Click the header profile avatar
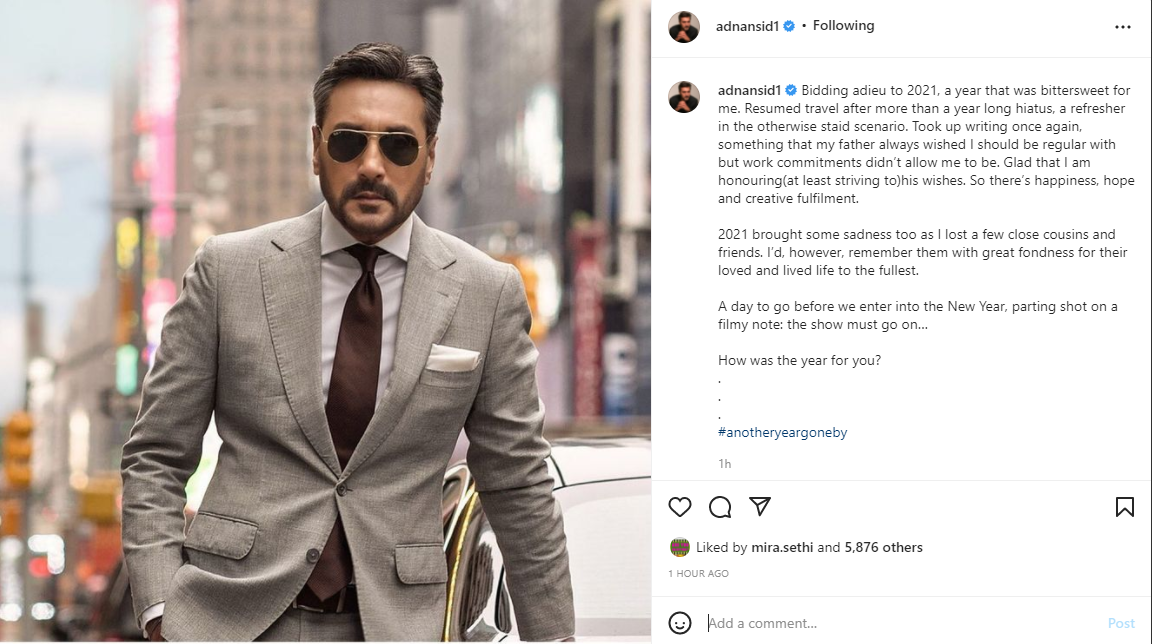 pyautogui.click(x=684, y=27)
